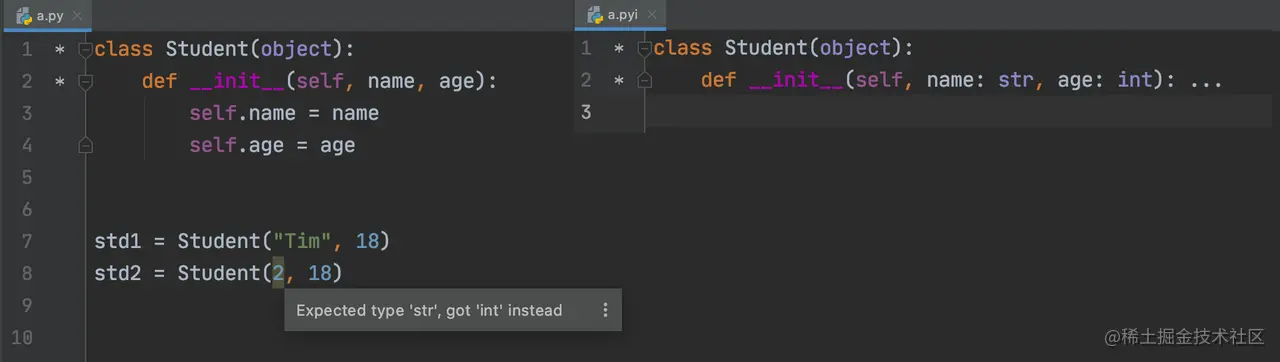Switch to the a.py tab
The height and width of the screenshot is (362, 1280).
(x=47, y=15)
